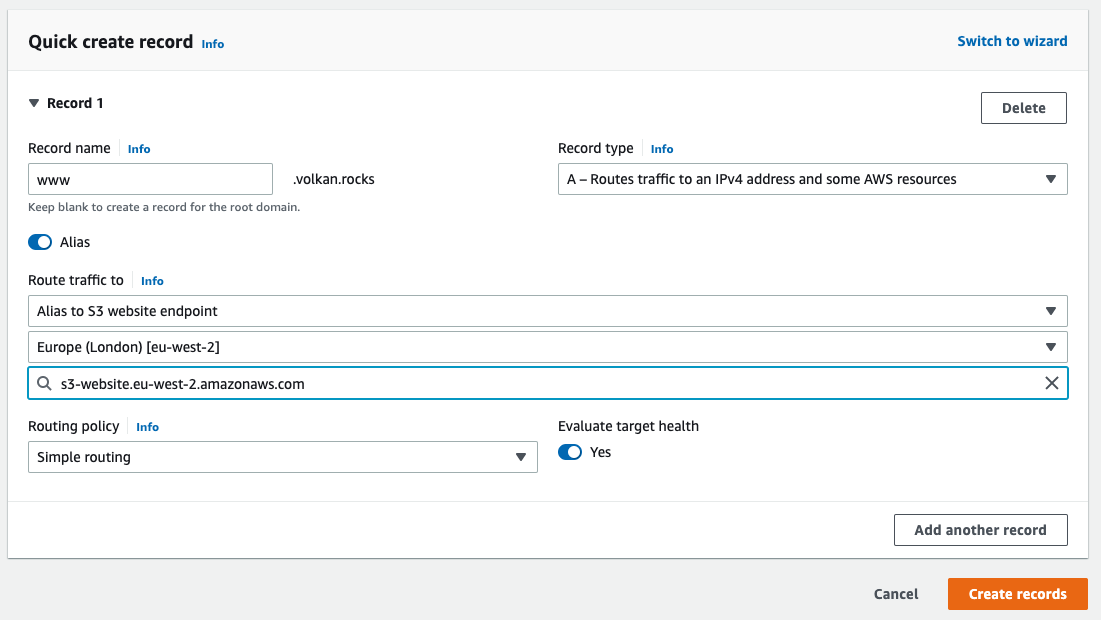Turn off the Alias toggle
This screenshot has width=1101, height=620.
coord(40,242)
